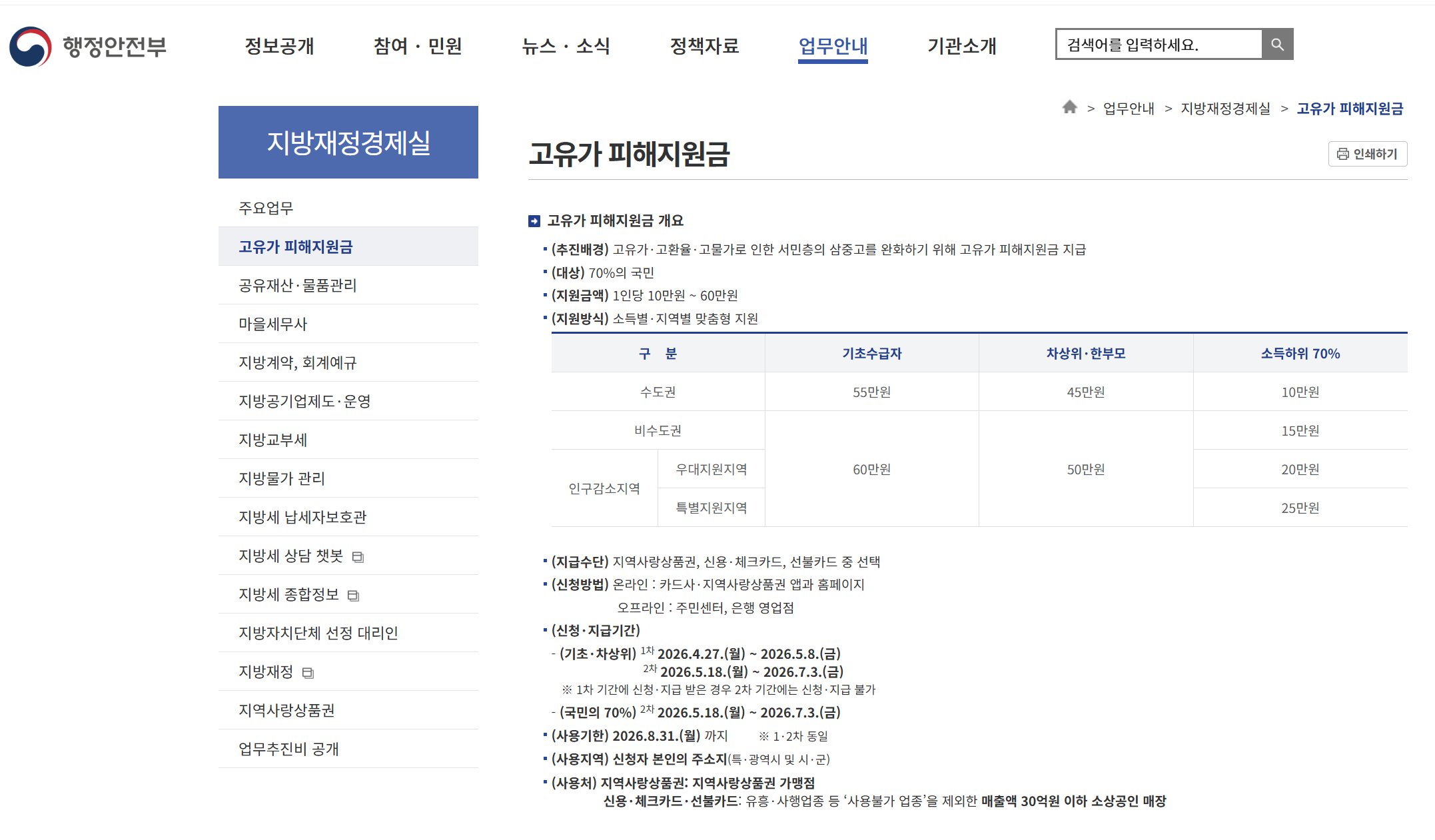Click new-window icon beside 지방세 상담 챗봇

(358, 557)
